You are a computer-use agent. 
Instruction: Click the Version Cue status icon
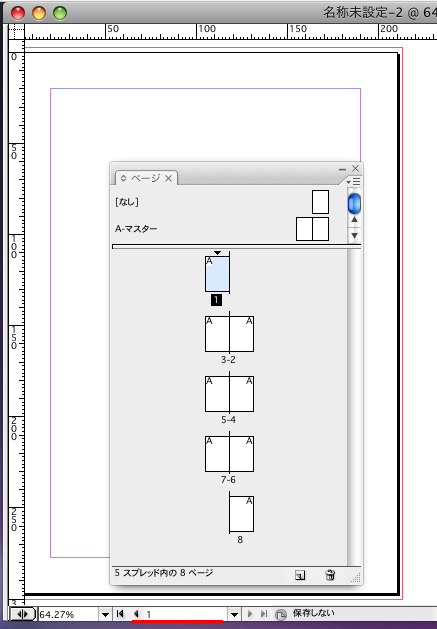[281, 614]
